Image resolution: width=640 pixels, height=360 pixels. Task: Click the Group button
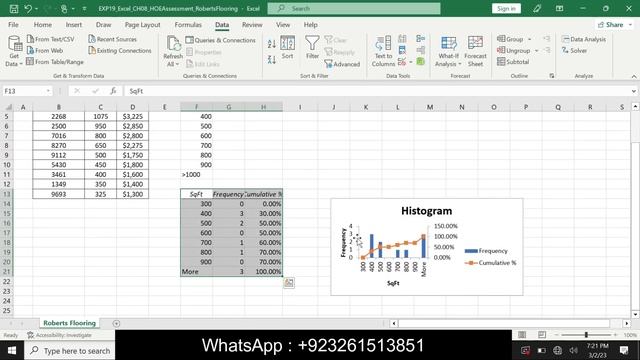click(510, 39)
